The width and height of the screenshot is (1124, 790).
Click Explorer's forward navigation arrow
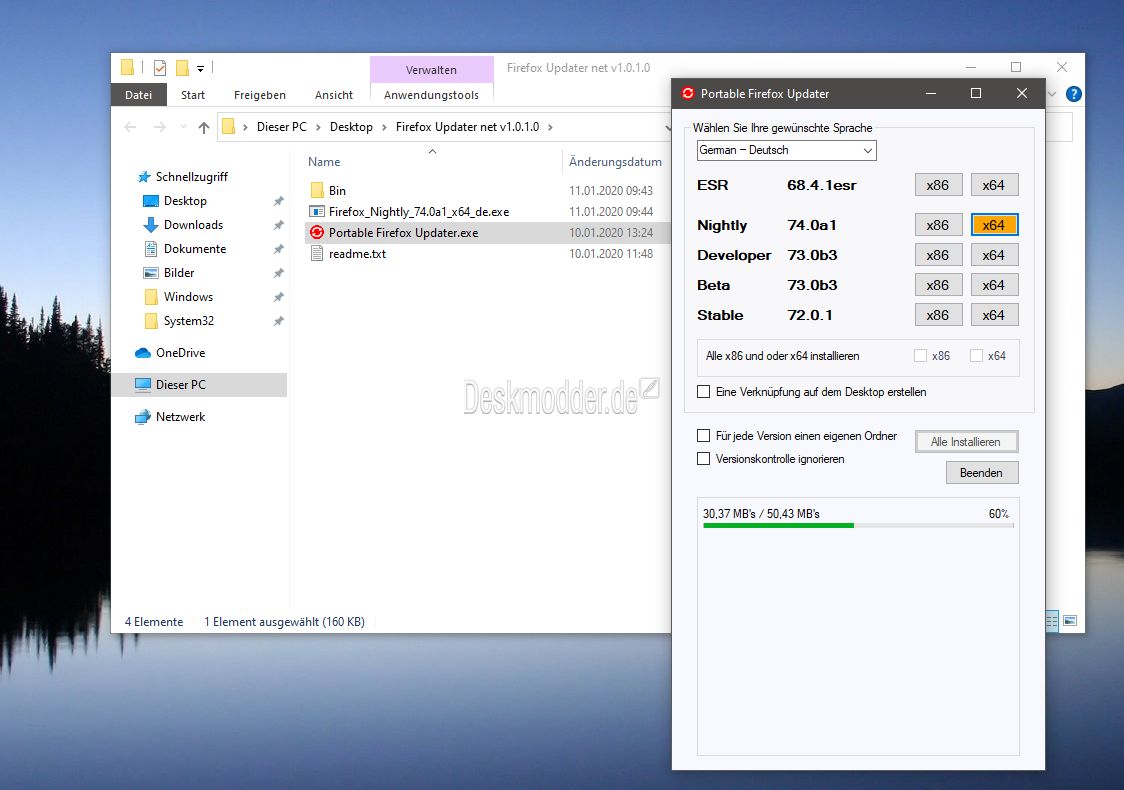pos(159,127)
